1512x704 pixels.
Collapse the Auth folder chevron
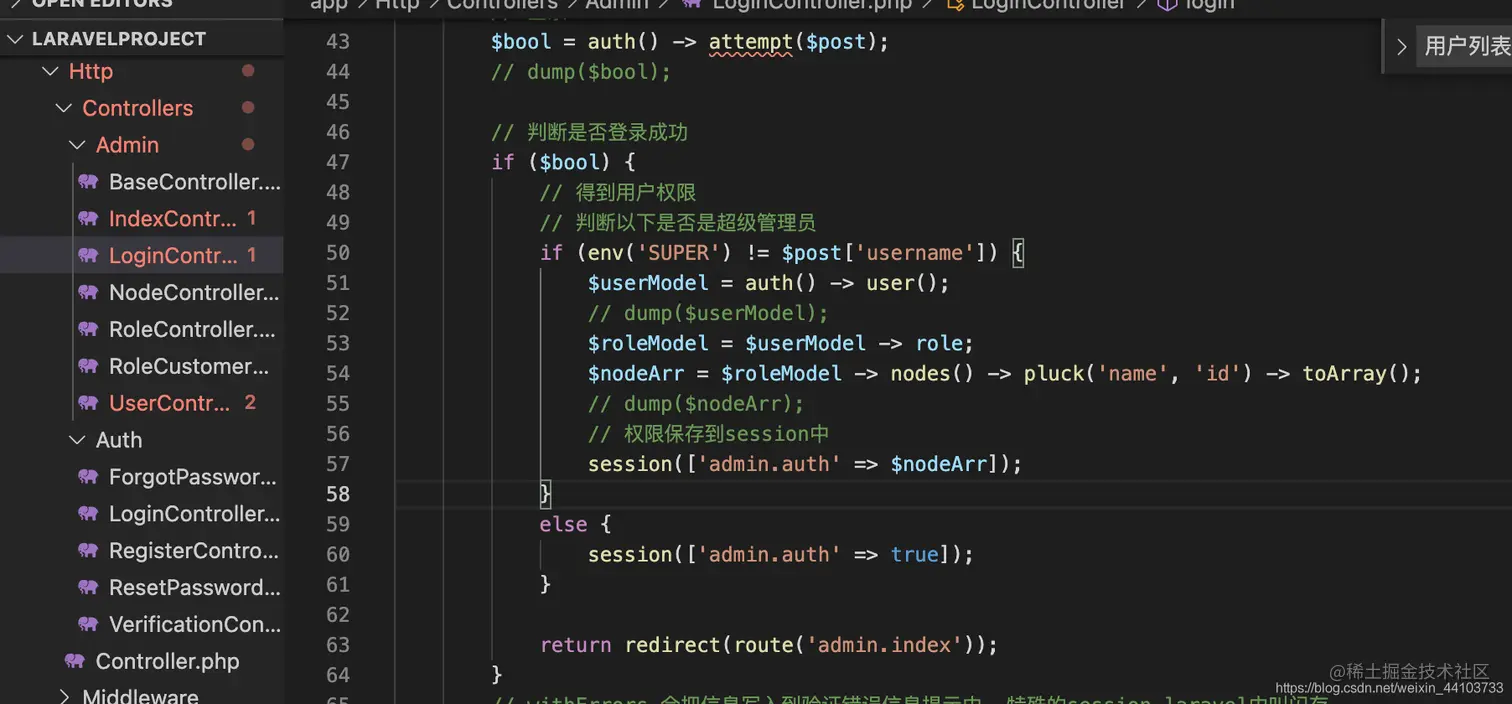pyautogui.click(x=77, y=440)
